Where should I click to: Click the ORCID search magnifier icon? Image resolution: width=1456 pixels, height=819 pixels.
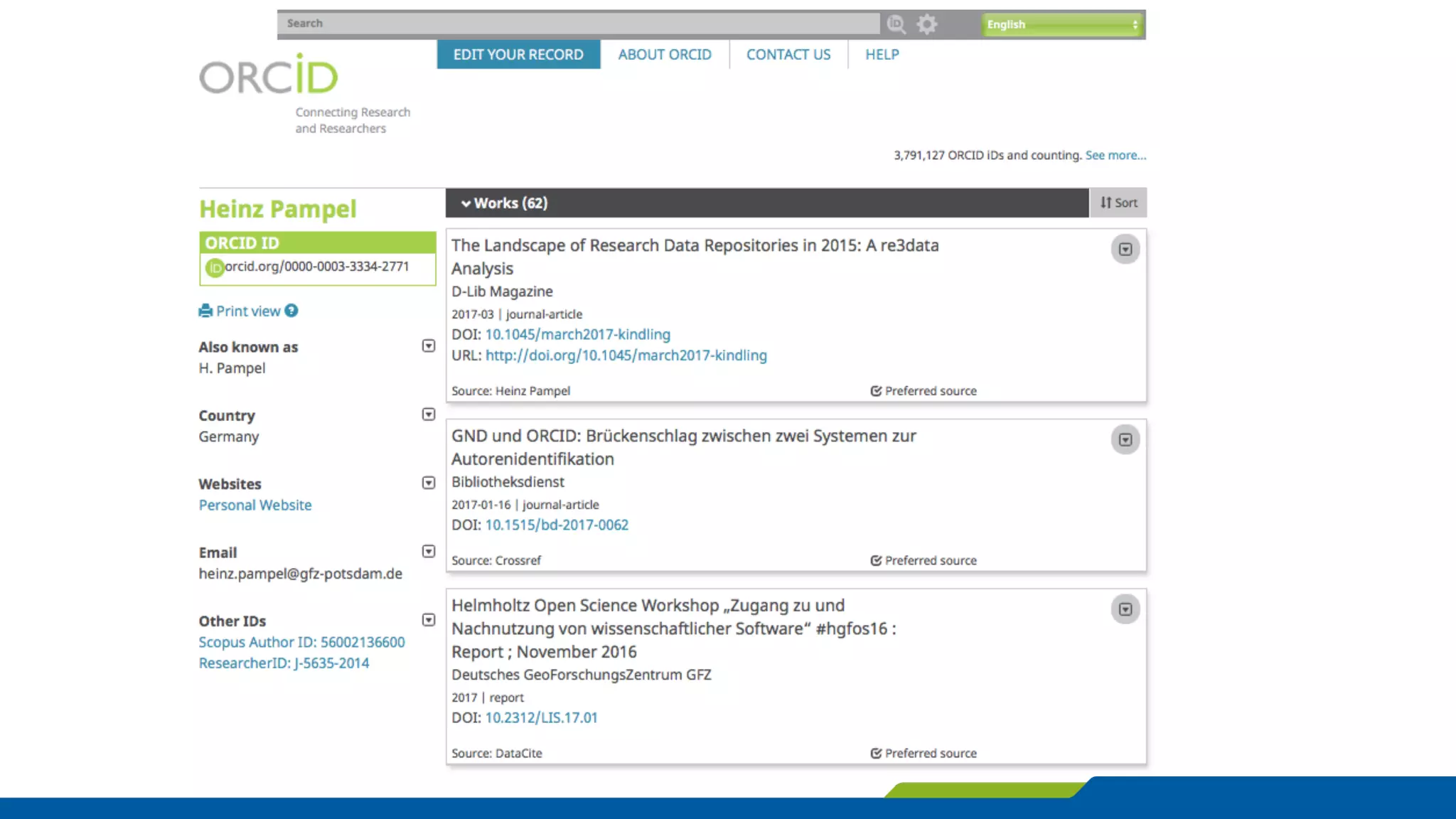tap(896, 24)
